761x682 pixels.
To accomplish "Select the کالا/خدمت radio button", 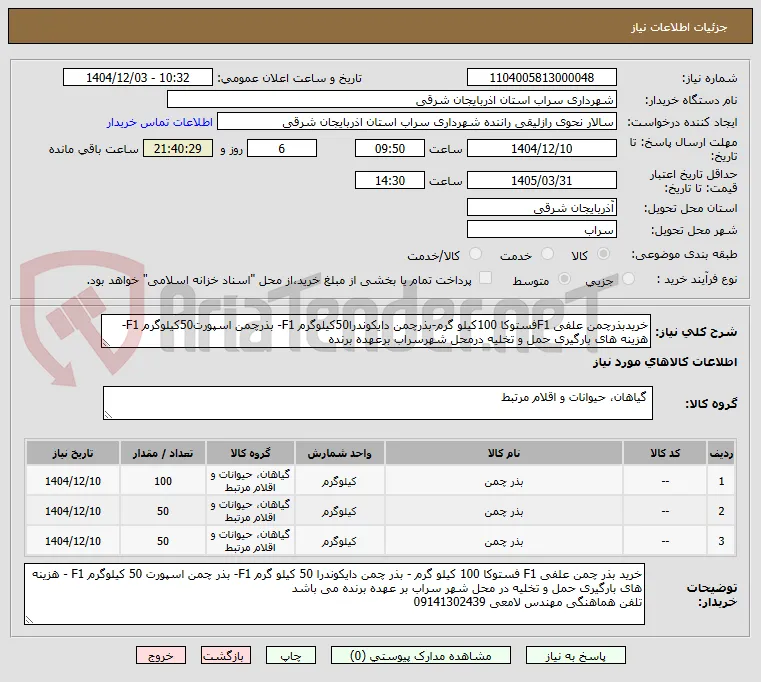I will [x=476, y=254].
